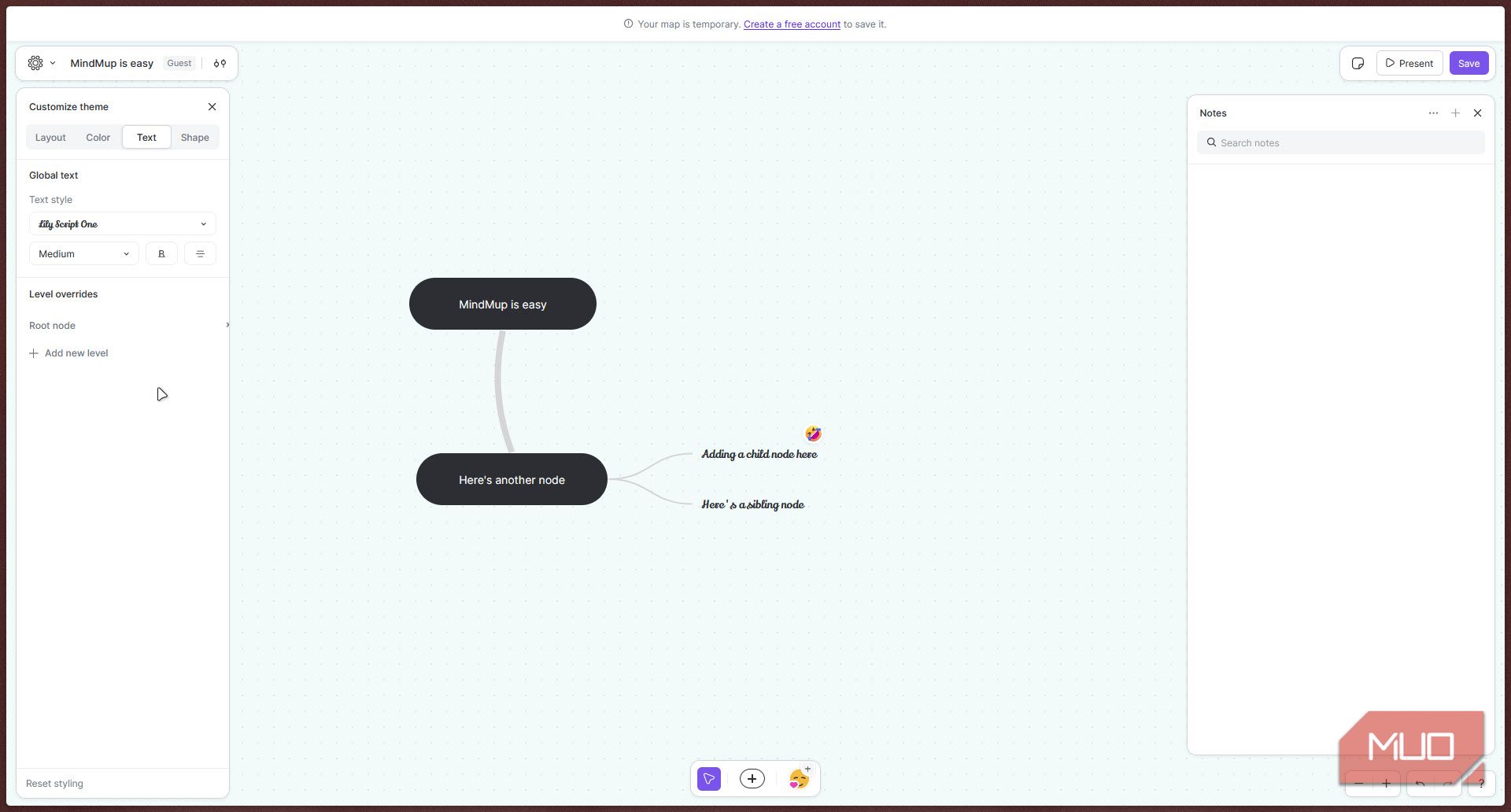
Task: Click the laughing emoji on the child node
Action: [x=813, y=434]
